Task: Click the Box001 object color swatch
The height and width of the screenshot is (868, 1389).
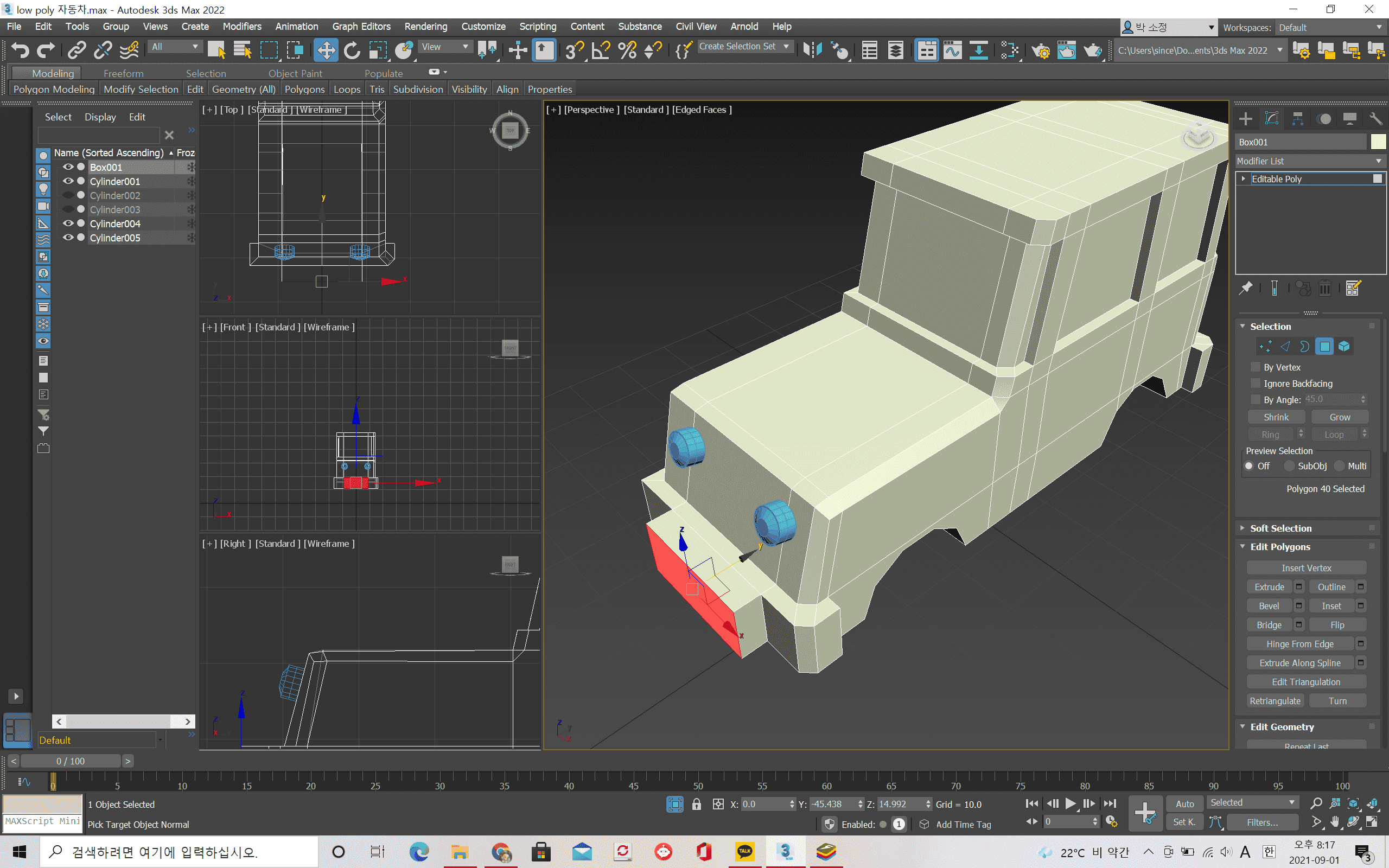Action: (1378, 142)
